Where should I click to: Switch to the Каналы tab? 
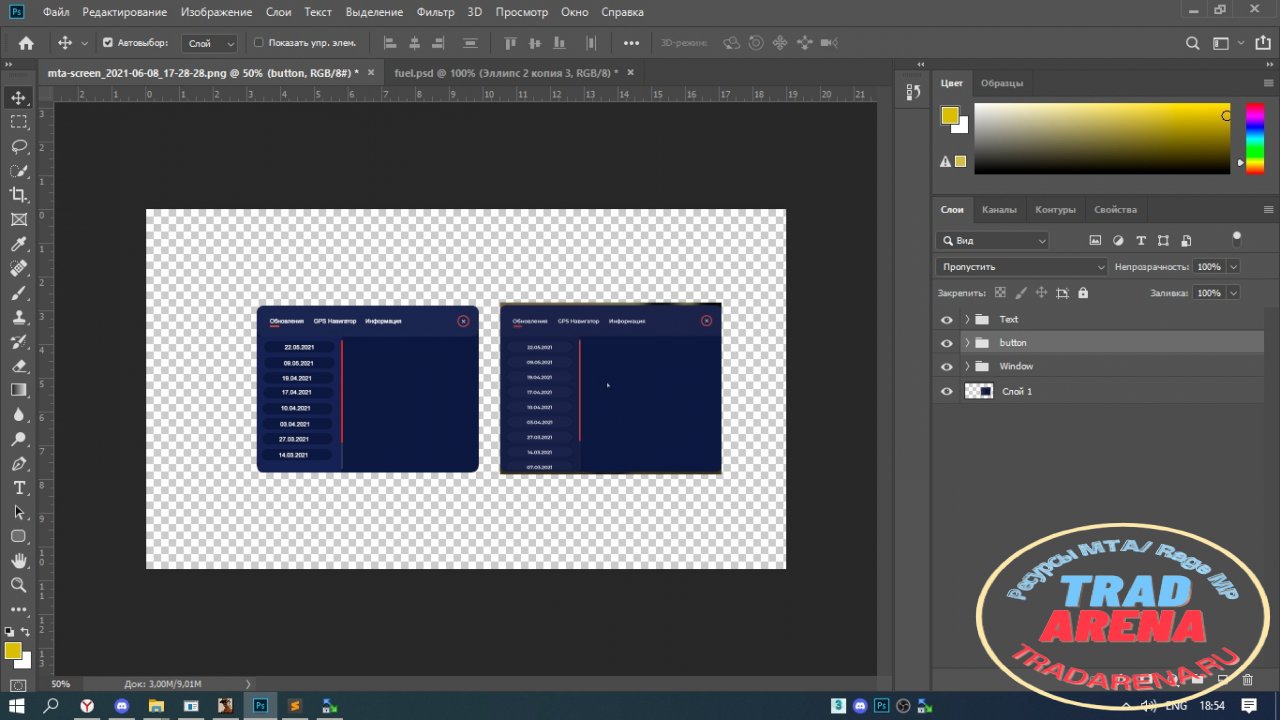(x=999, y=210)
